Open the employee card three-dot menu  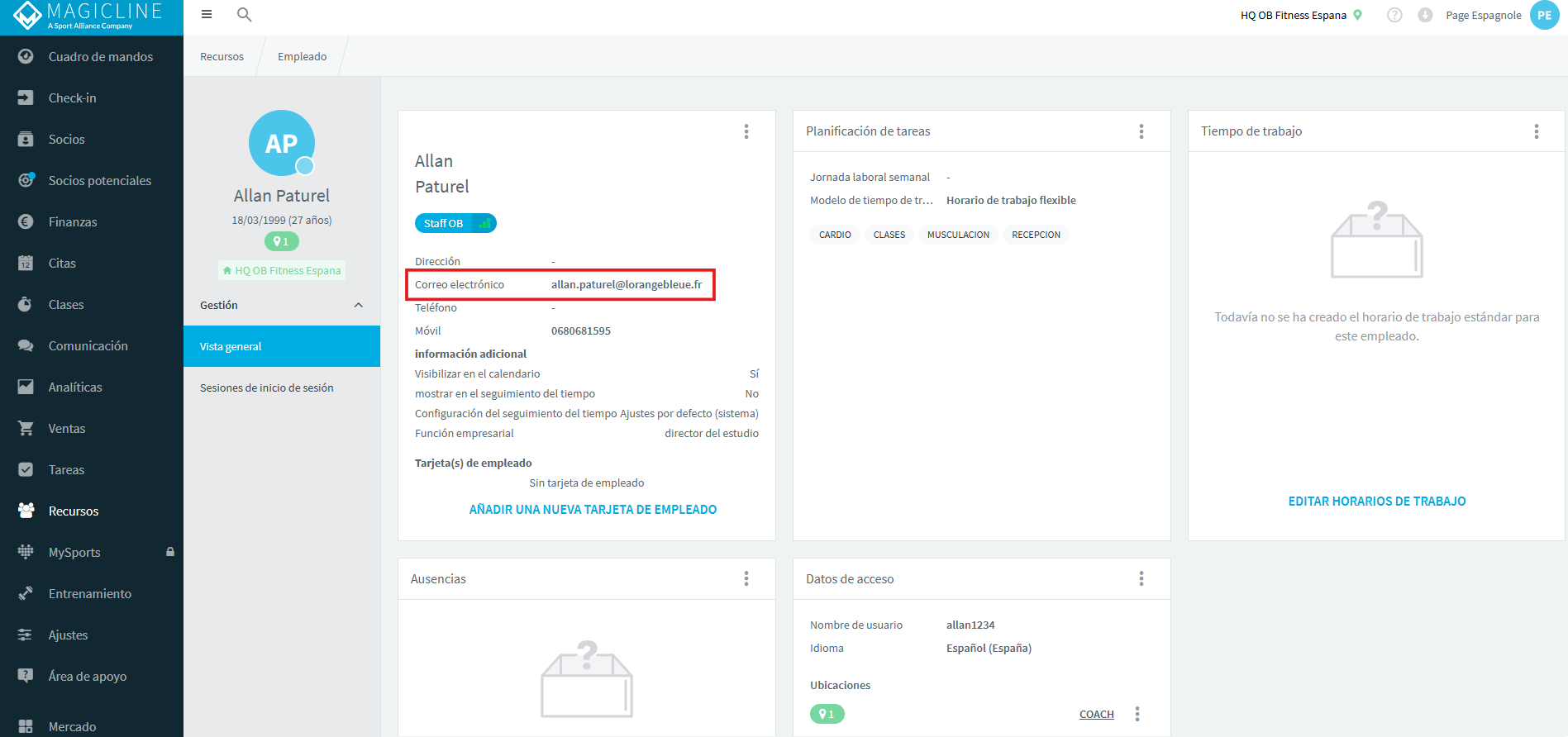(746, 131)
